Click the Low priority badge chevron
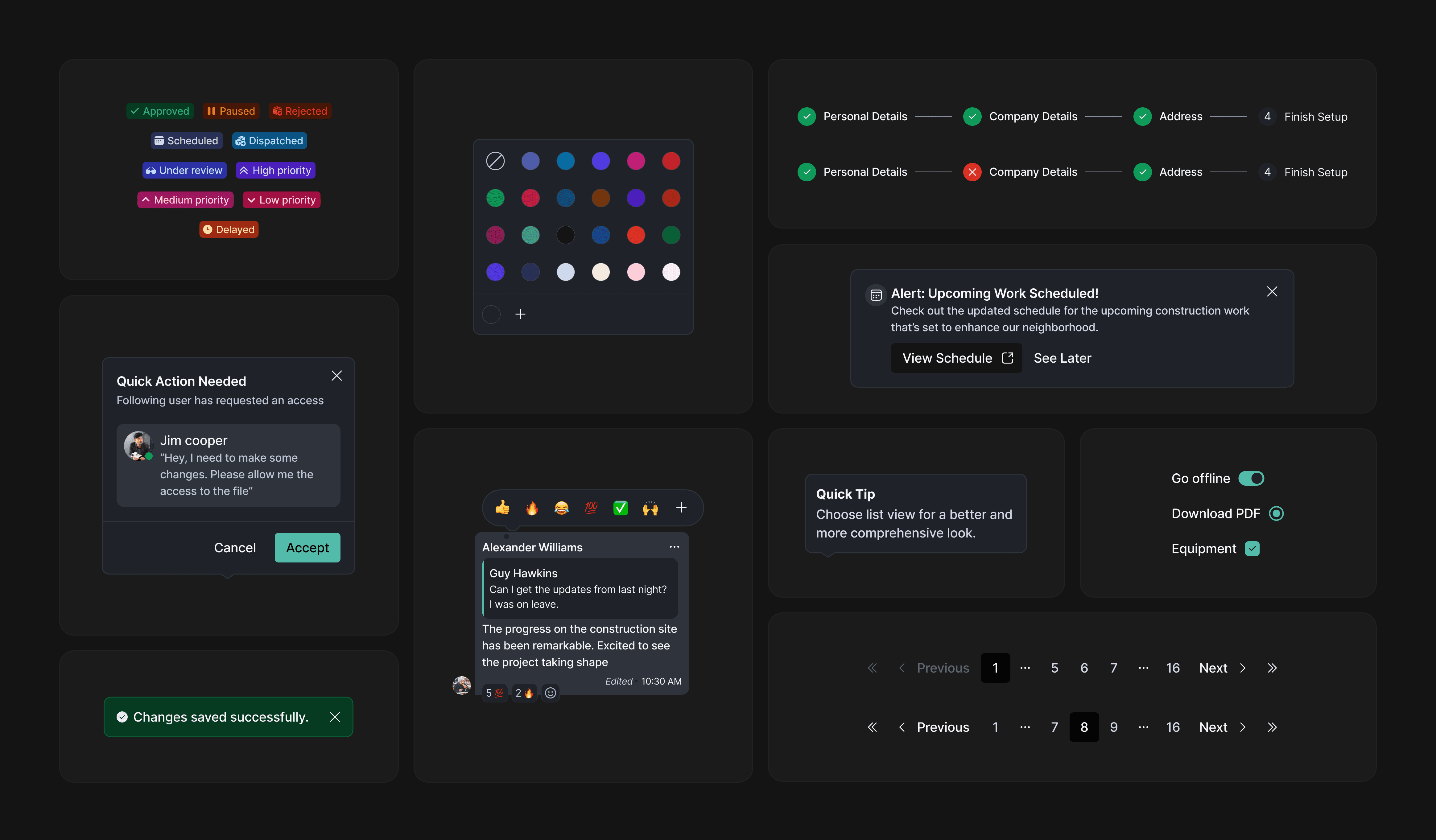The image size is (1436, 840). pyautogui.click(x=251, y=200)
